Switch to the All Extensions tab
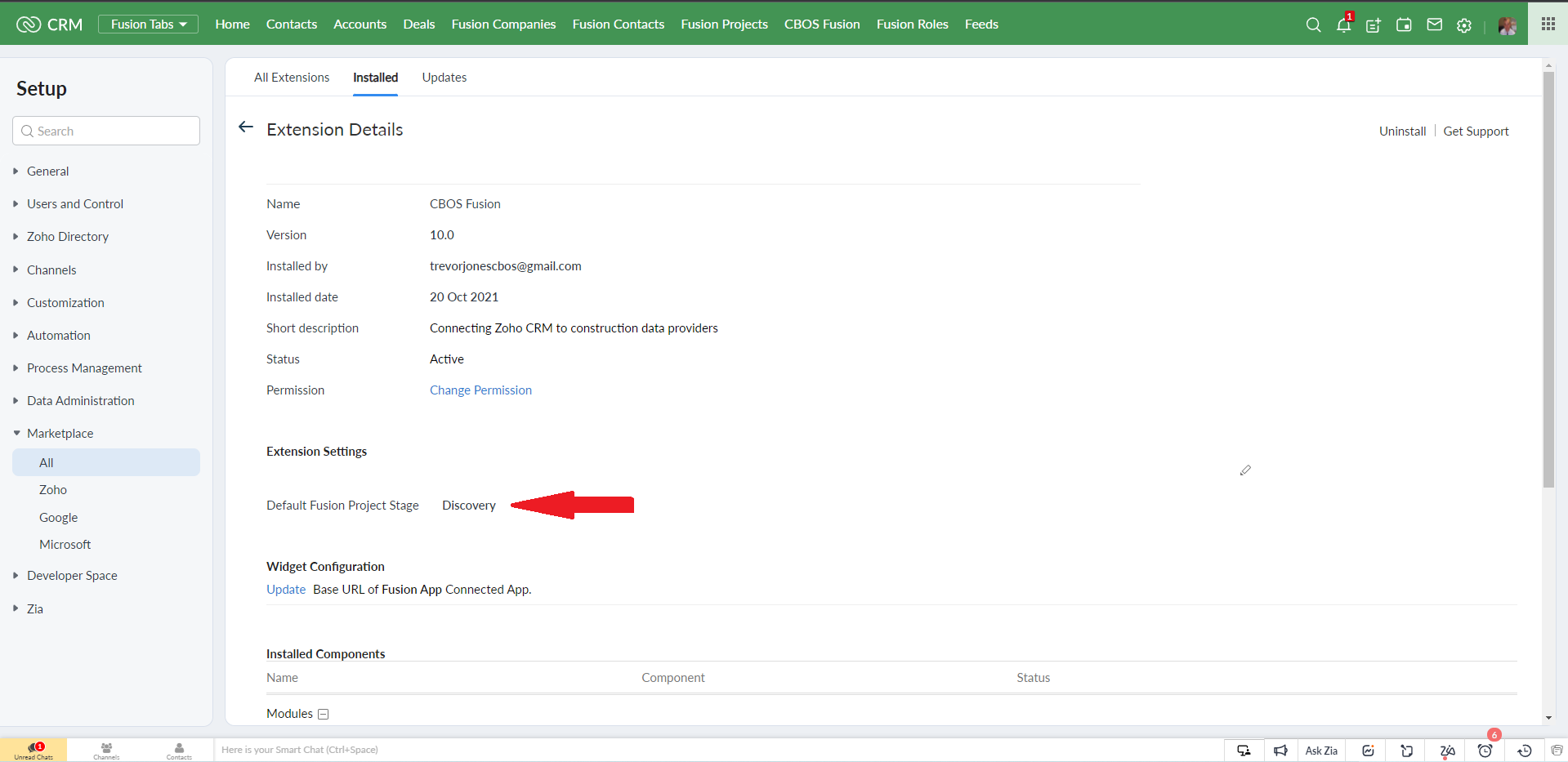Viewport: 1568px width, 762px height. pyautogui.click(x=292, y=78)
